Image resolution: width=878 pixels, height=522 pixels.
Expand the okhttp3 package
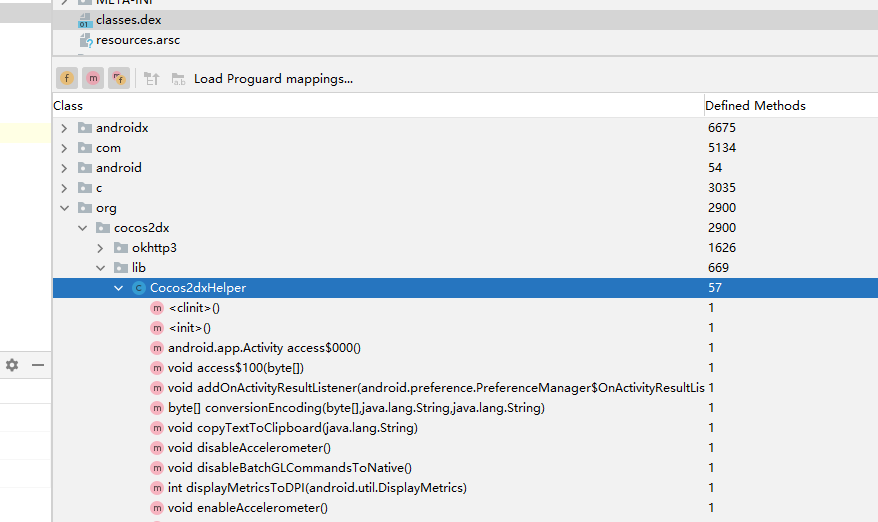tap(100, 248)
